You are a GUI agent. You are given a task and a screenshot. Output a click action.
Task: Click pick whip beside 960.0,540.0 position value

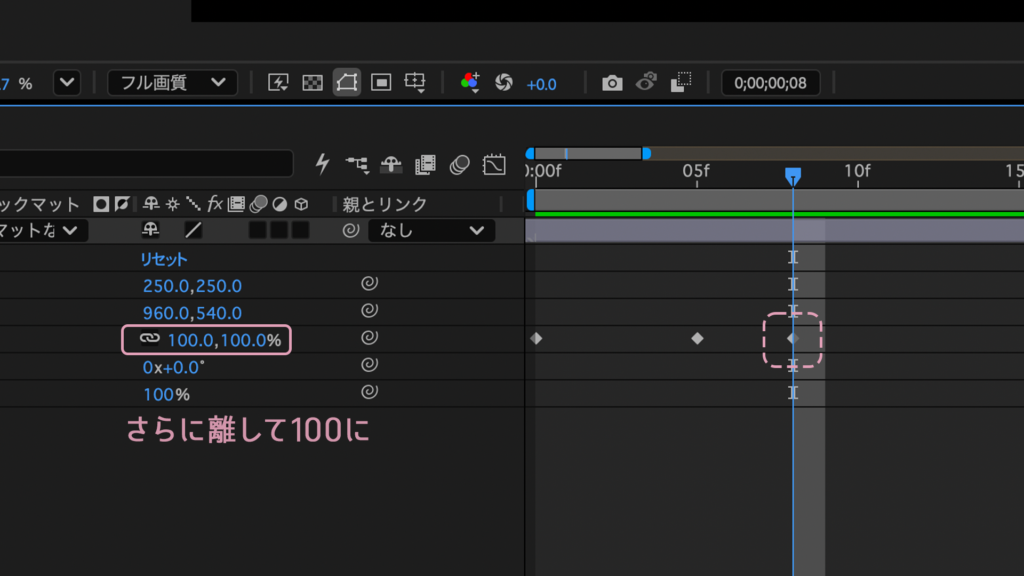click(x=370, y=311)
